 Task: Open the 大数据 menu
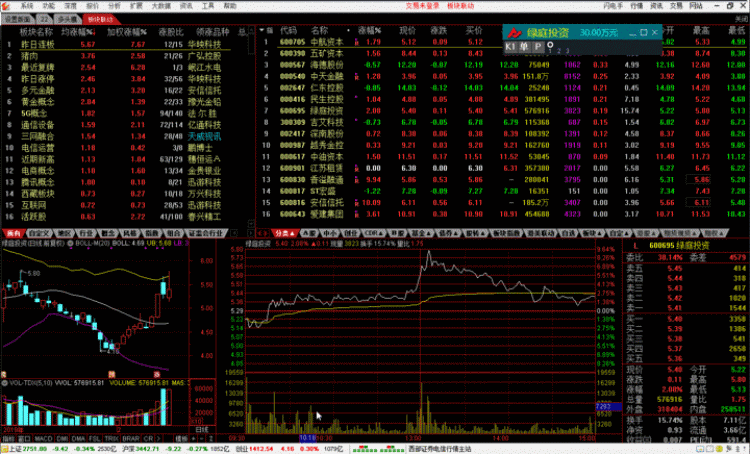pos(161,6)
